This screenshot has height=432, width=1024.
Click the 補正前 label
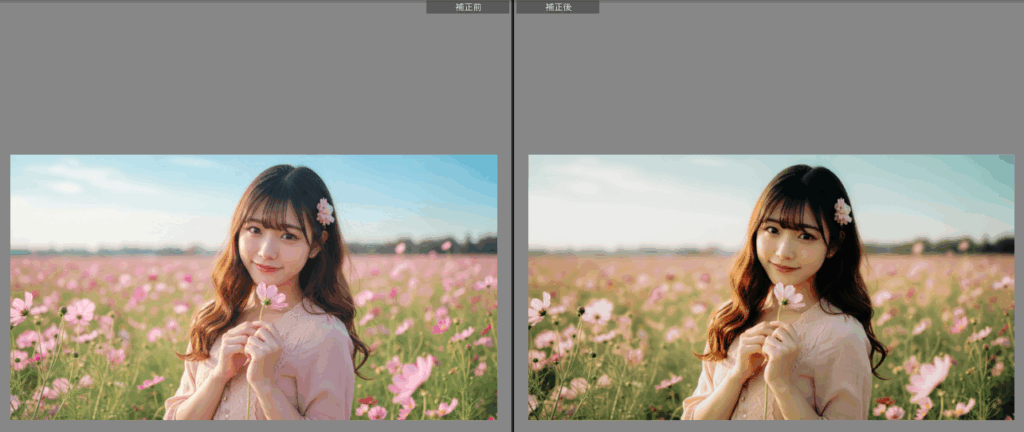467,7
